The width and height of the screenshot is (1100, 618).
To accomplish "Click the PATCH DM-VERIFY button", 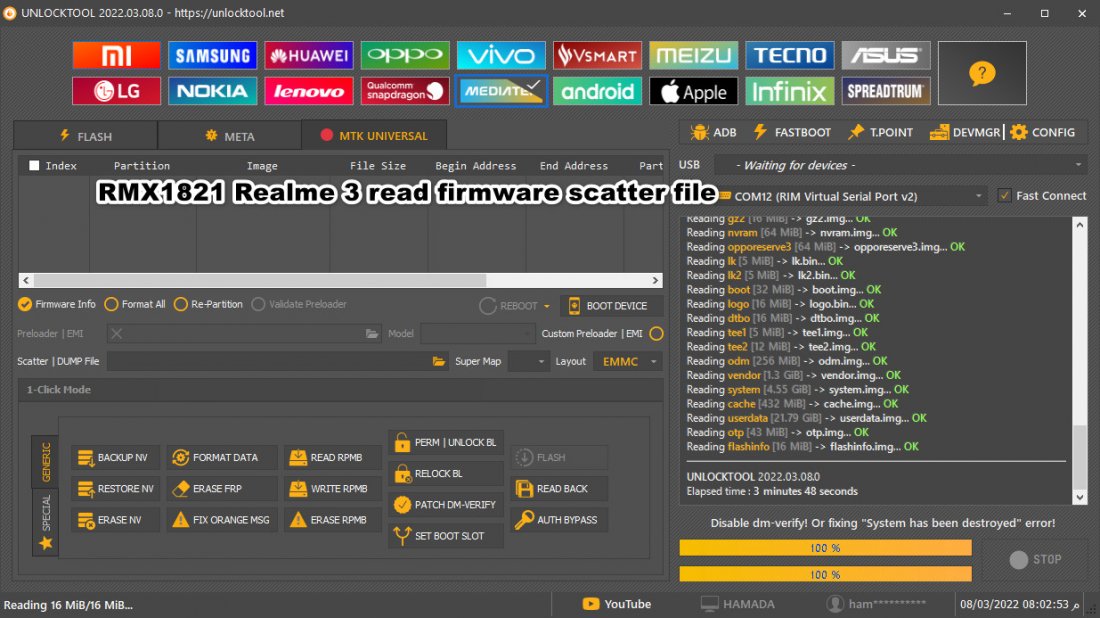I will (x=445, y=504).
